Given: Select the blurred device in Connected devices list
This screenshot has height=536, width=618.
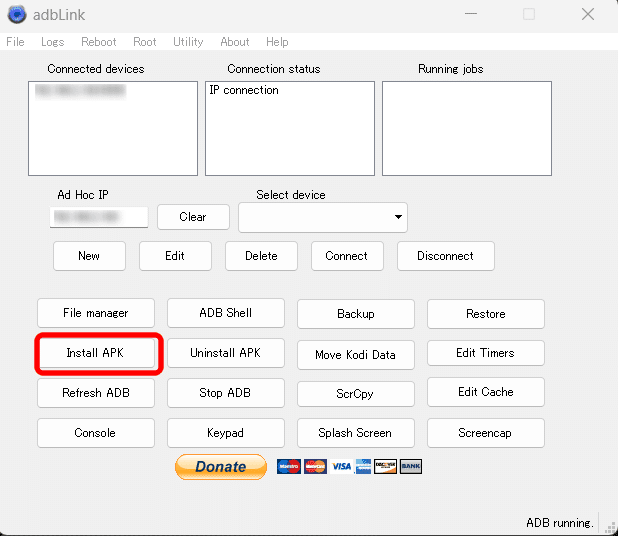Looking at the screenshot, I should point(80,91).
